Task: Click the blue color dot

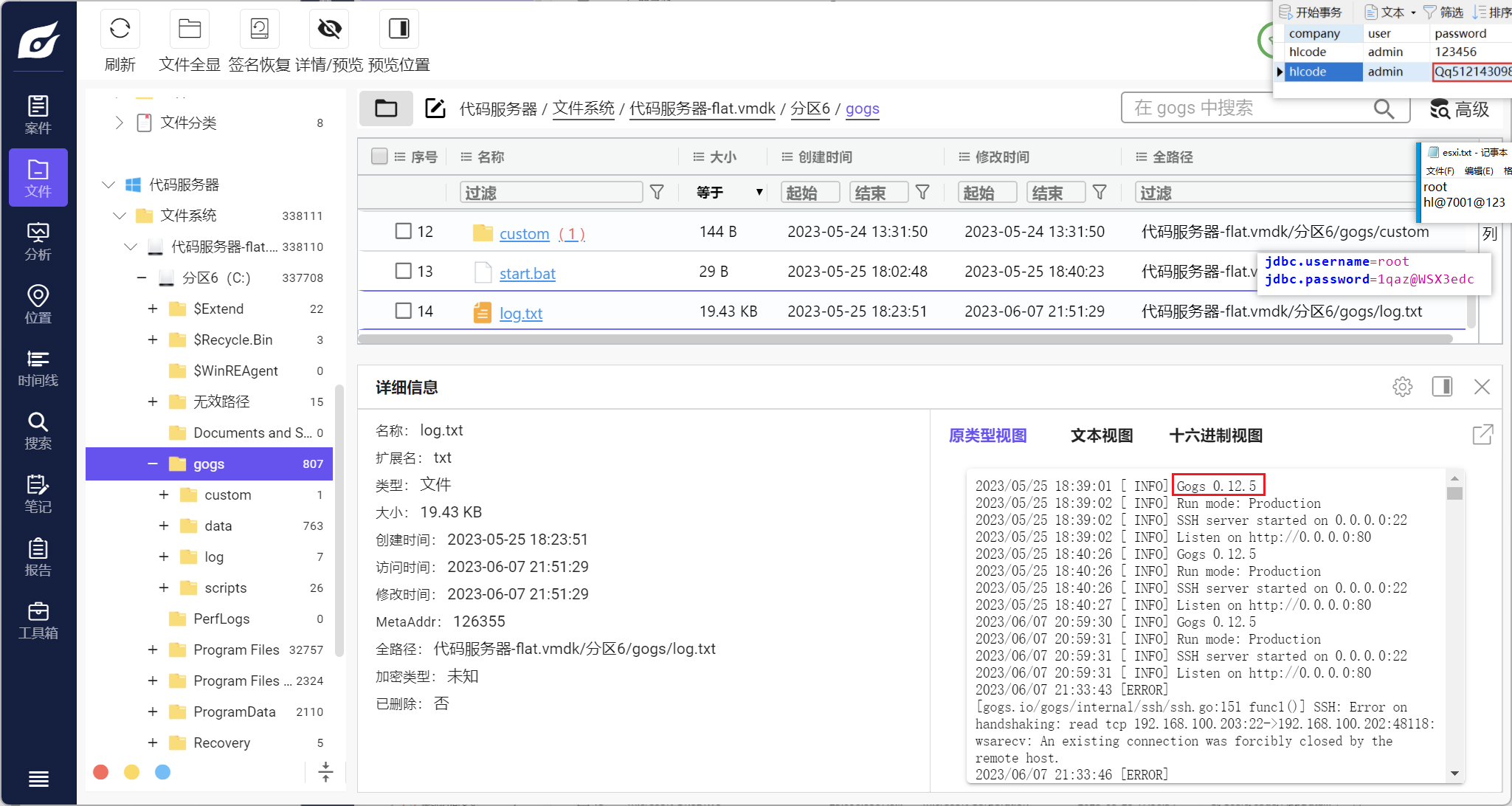Action: pos(163,772)
